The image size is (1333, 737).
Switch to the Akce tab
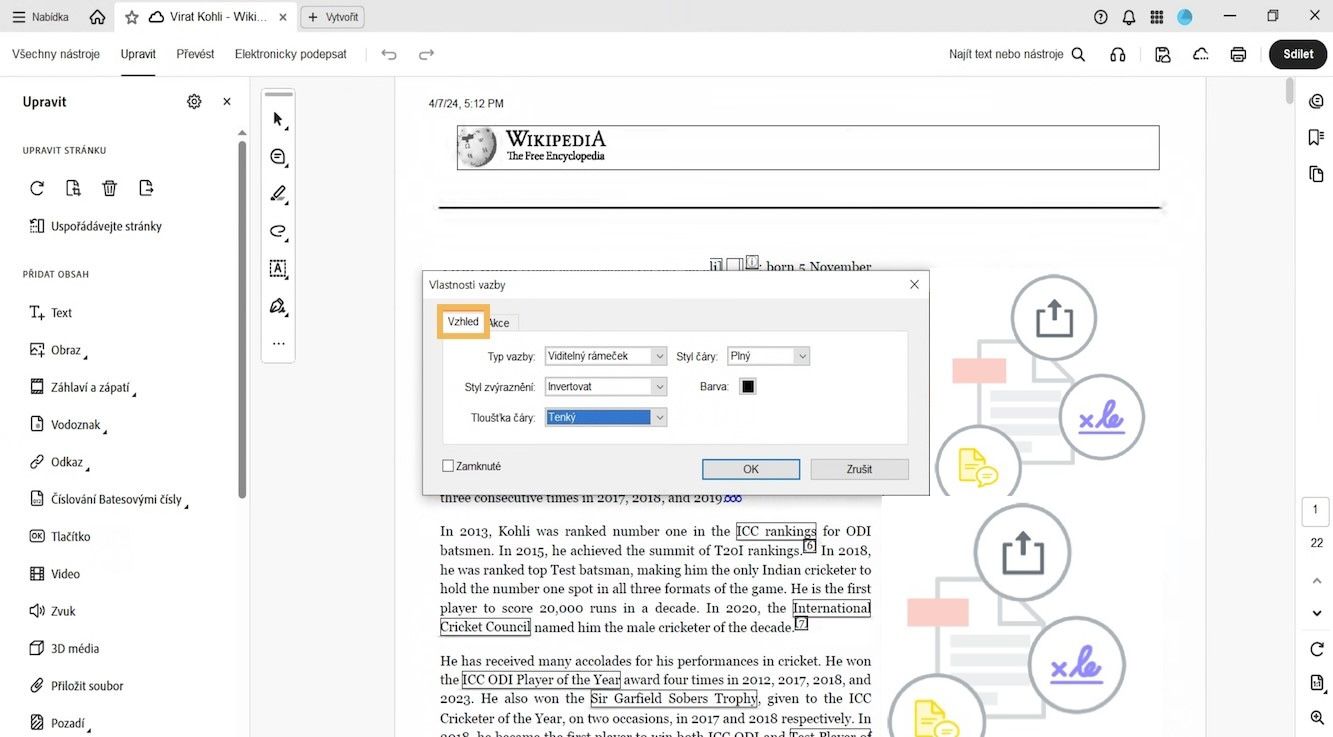coord(500,323)
